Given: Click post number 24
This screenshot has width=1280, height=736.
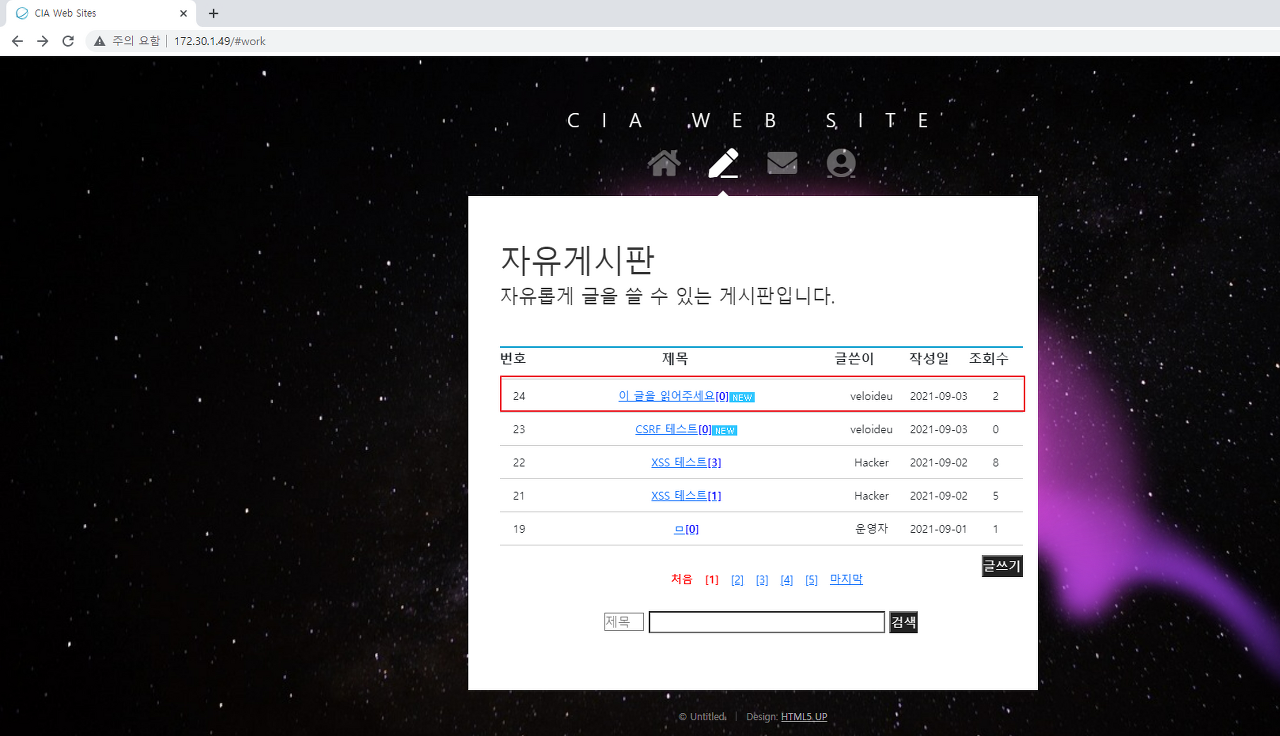Looking at the screenshot, I should [519, 396].
